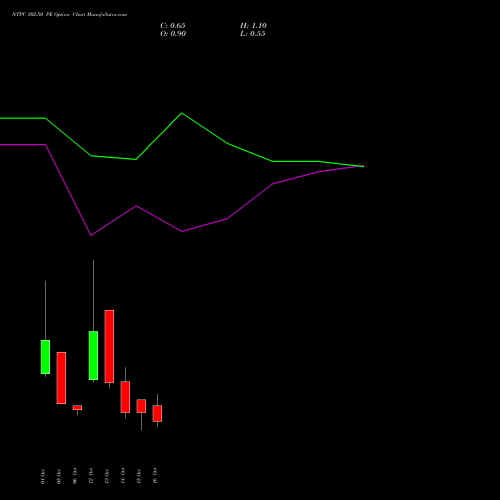Select the open value O: 0.90
This screenshot has width=500, height=500.
point(173,34)
